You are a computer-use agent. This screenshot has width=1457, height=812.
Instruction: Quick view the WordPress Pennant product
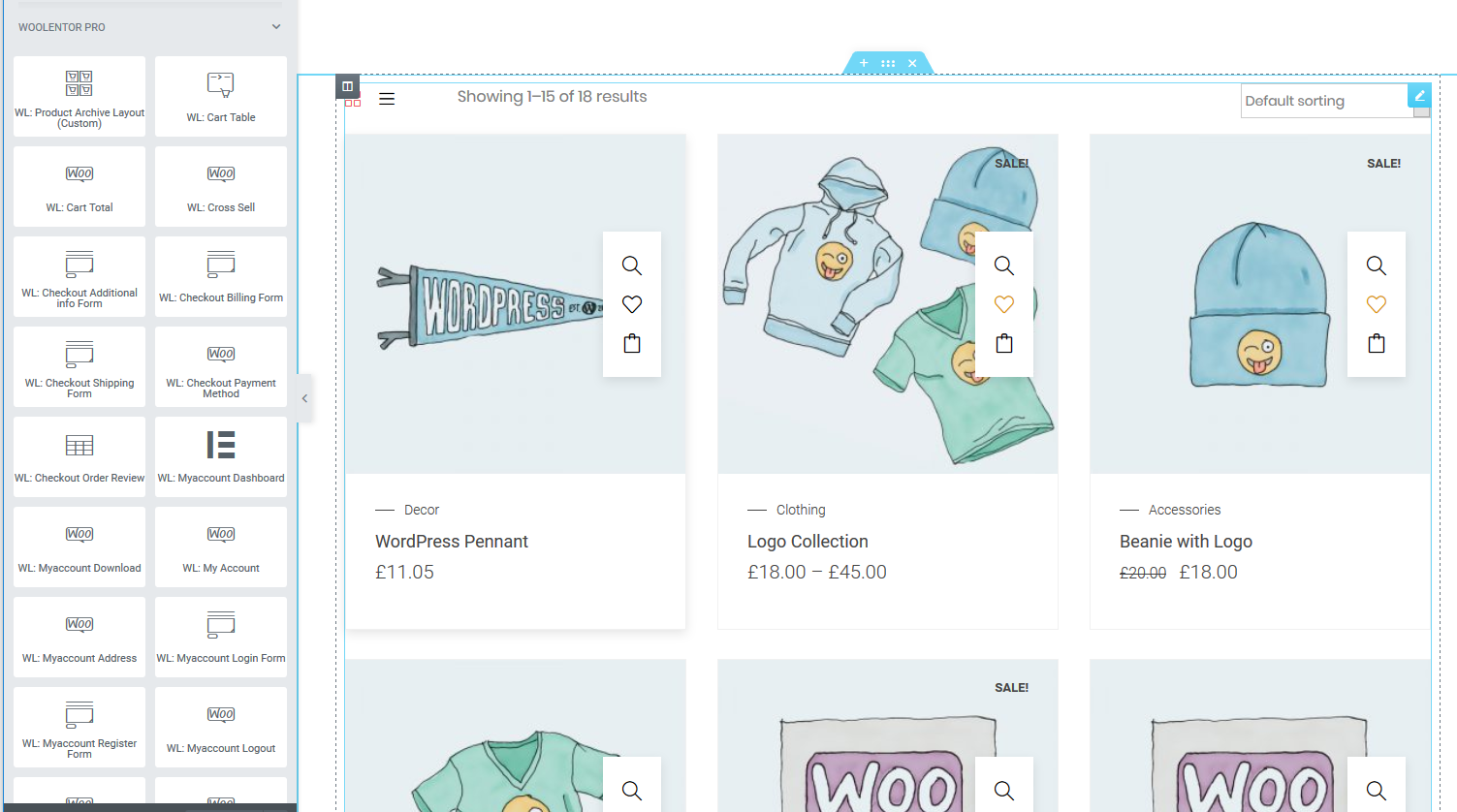pos(632,265)
